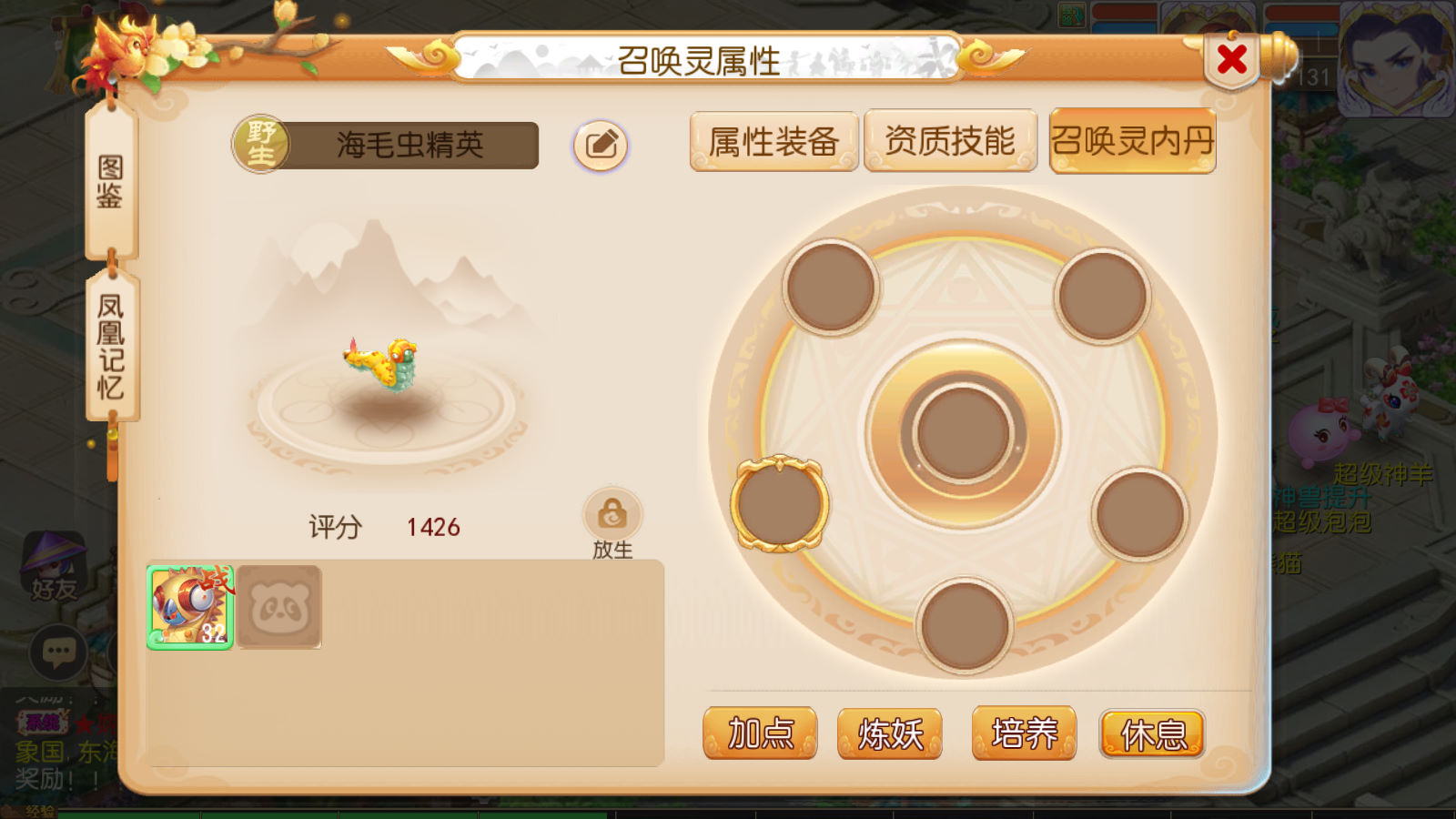Select the bottom inner elixir slot
The image size is (1456, 819).
[965, 626]
